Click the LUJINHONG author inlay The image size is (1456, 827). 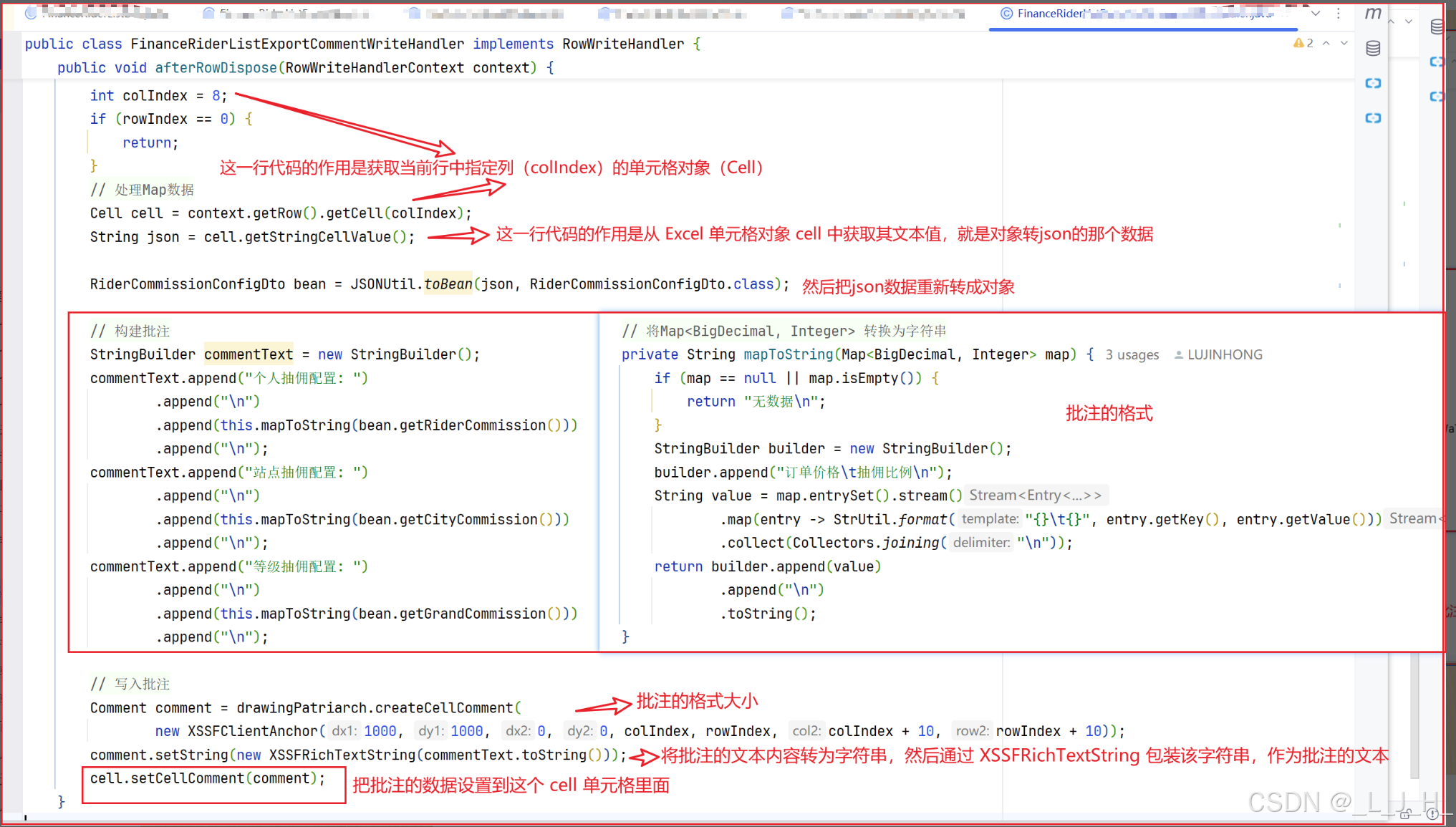[1218, 354]
